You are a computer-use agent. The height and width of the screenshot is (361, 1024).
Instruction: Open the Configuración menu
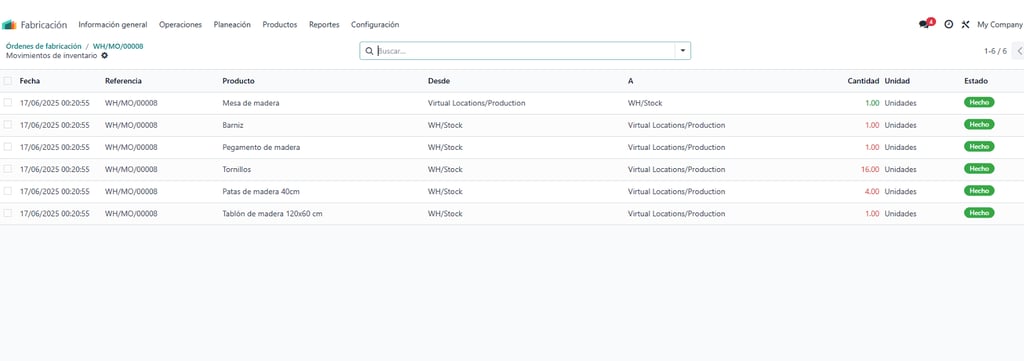(375, 25)
